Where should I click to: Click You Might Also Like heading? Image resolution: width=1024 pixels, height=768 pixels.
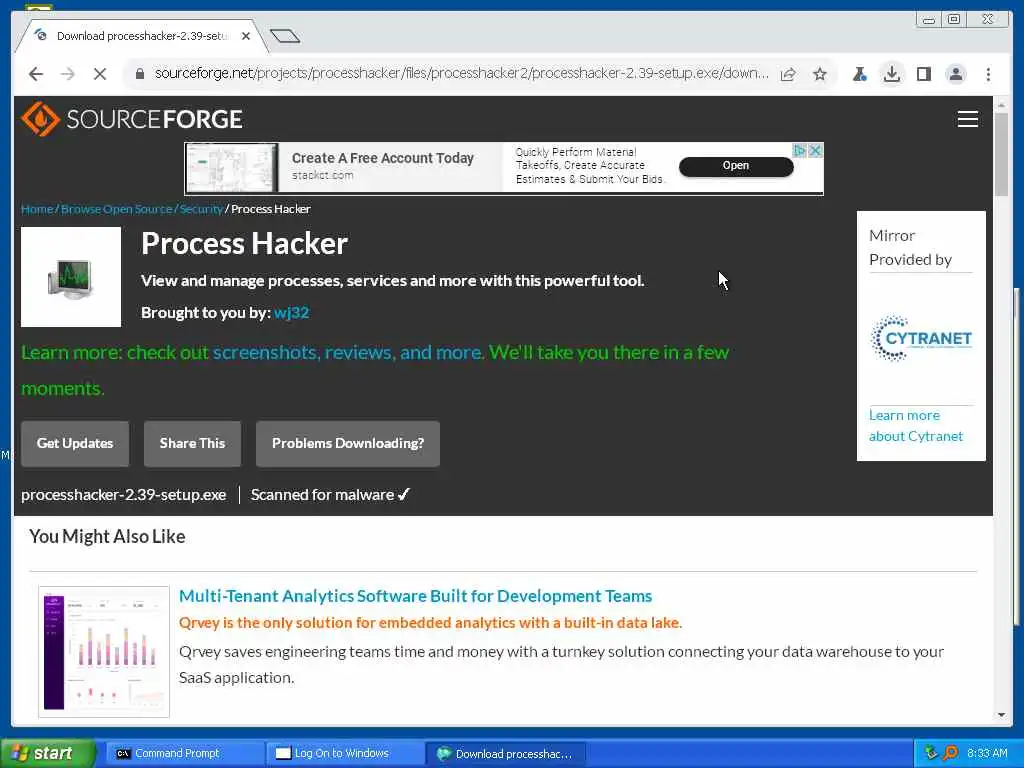pos(107,537)
